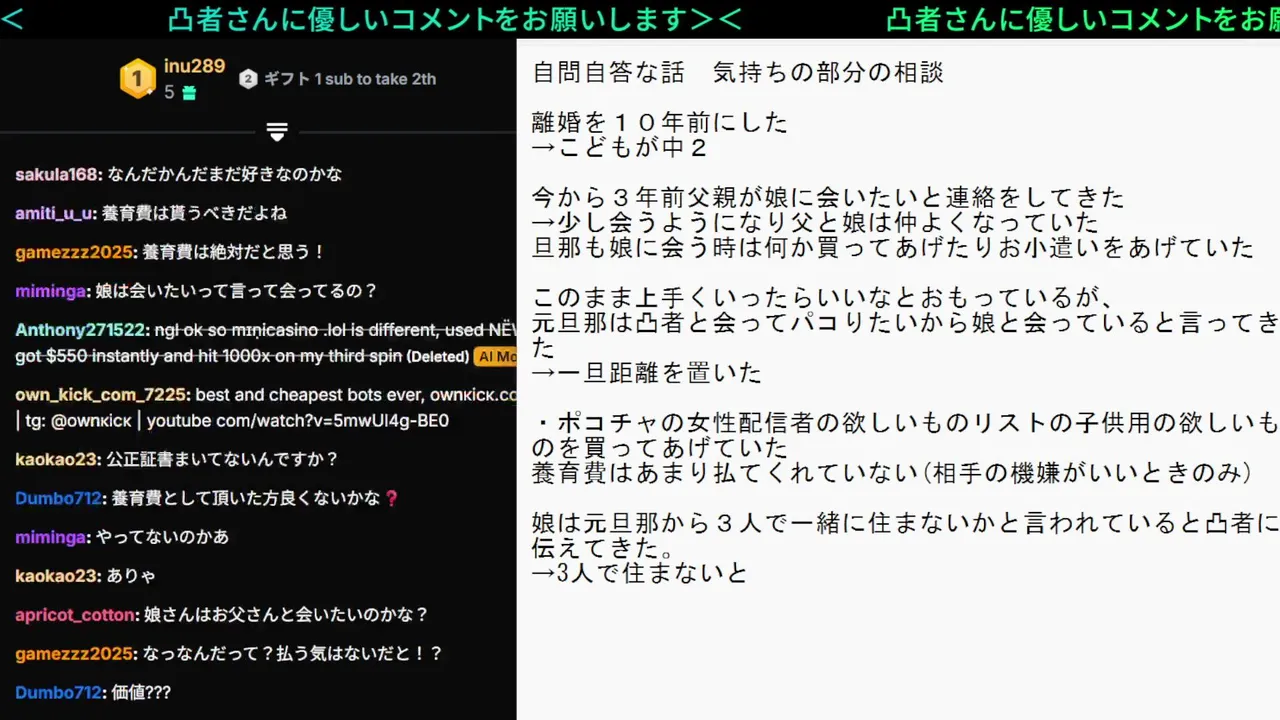Click the left arrow in the ticker
This screenshot has height=720, width=1280.
13,19
